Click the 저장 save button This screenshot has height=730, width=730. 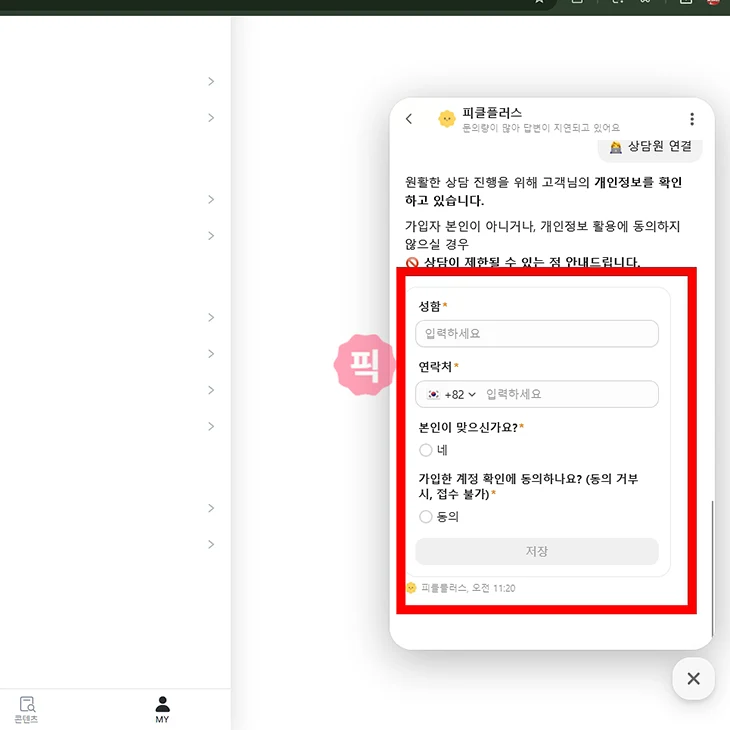tap(537, 551)
